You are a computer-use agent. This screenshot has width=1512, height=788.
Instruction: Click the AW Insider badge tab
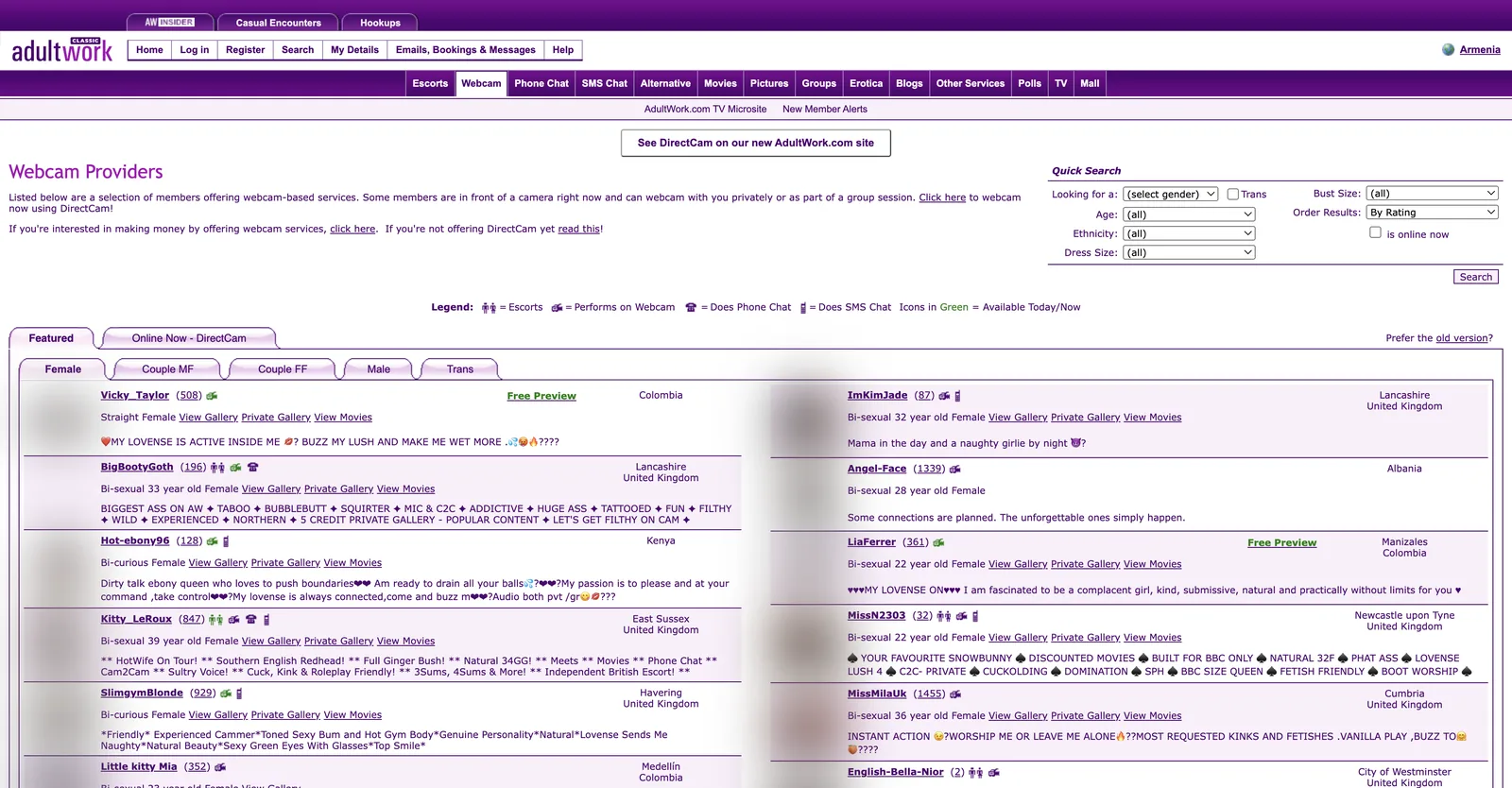point(170,22)
